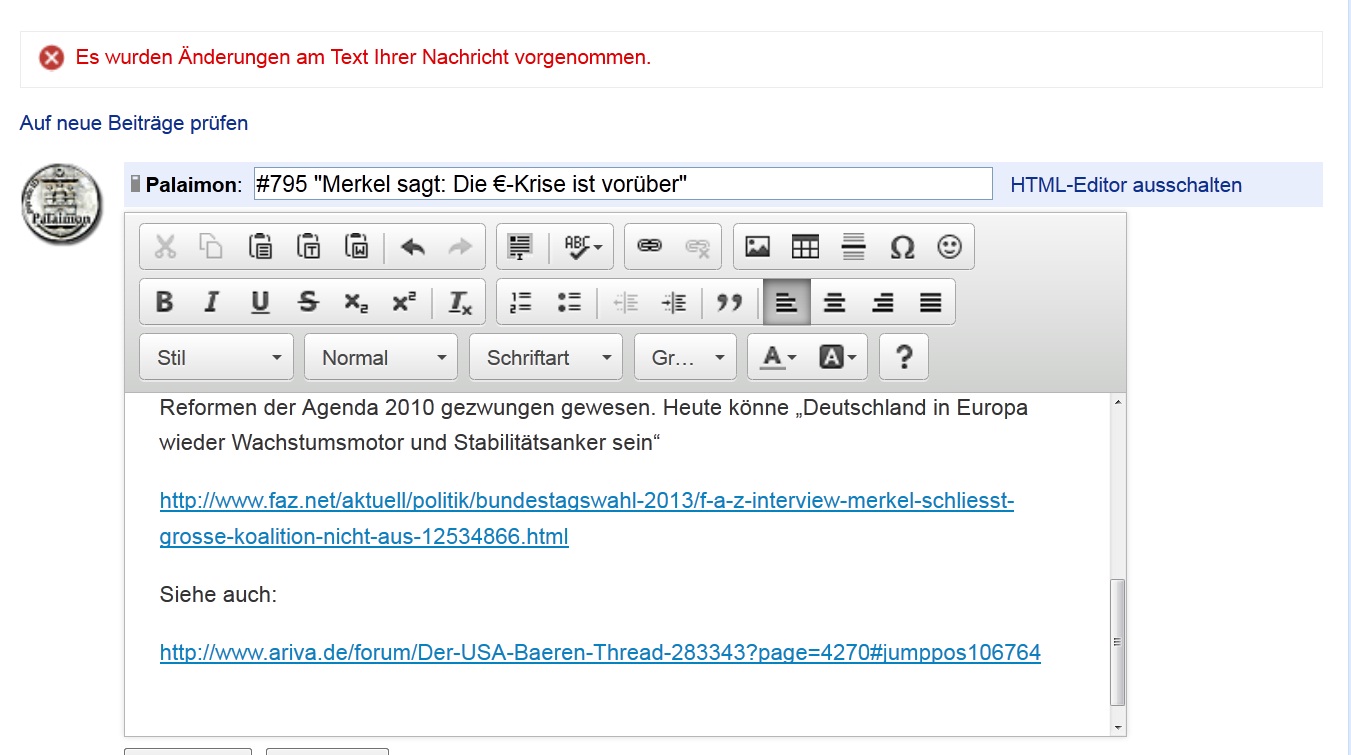This screenshot has height=755, width=1351.
Task: Open the Stil dropdown
Action: (x=216, y=357)
